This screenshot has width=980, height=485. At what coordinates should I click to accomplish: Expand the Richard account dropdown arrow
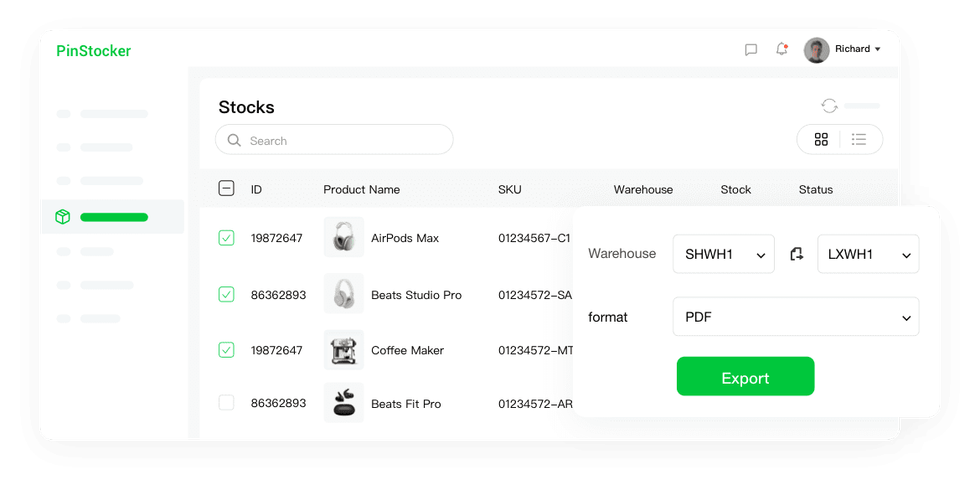(x=878, y=49)
